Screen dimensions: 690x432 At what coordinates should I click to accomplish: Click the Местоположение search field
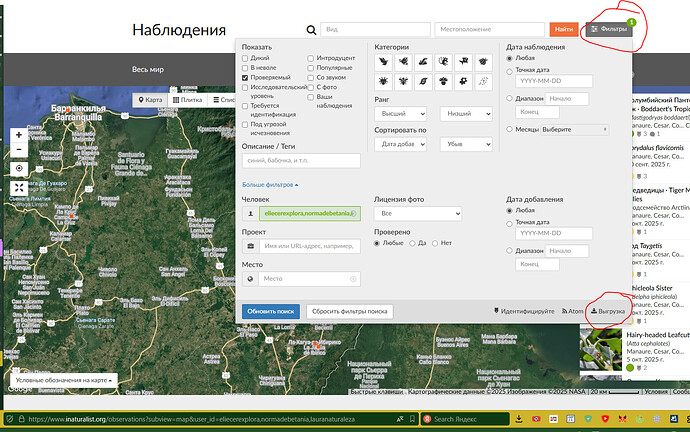pos(490,29)
